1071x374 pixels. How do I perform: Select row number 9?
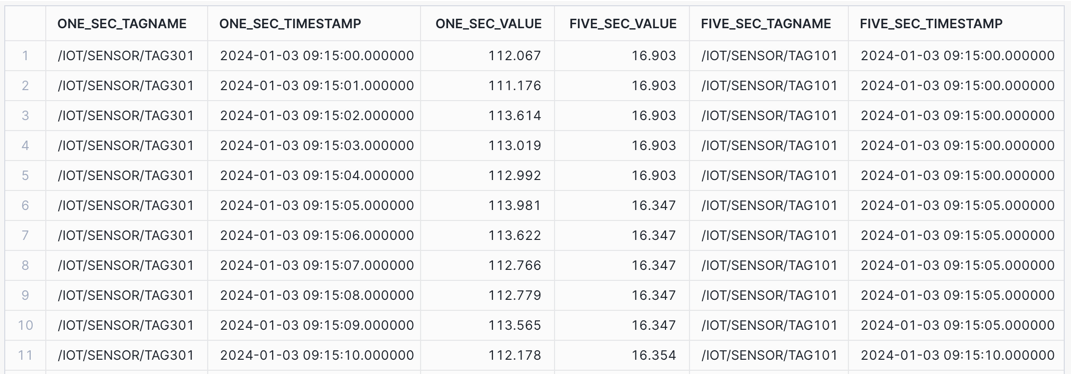pos(25,296)
